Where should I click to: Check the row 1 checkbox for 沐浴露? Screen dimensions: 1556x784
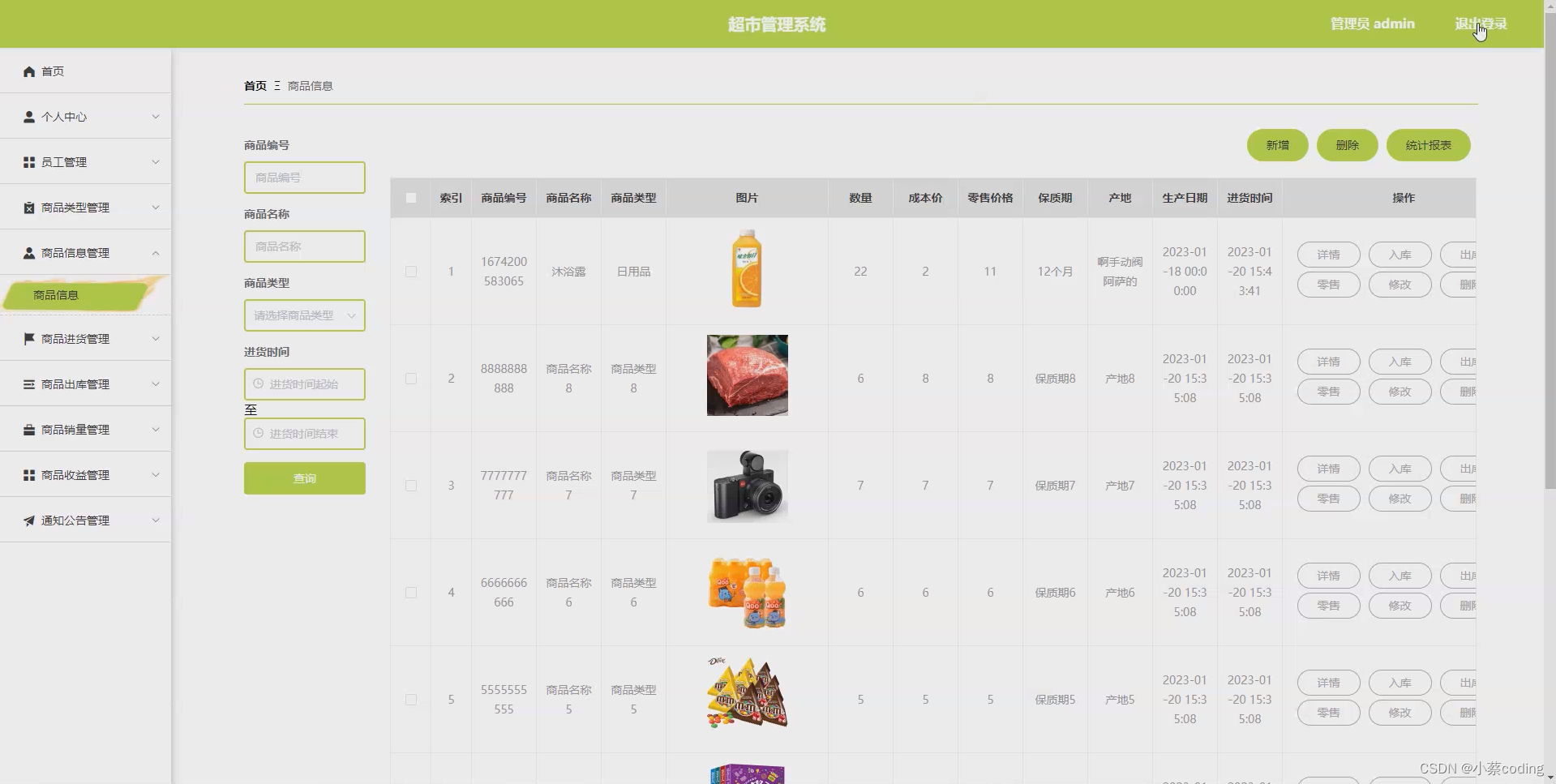click(x=411, y=272)
